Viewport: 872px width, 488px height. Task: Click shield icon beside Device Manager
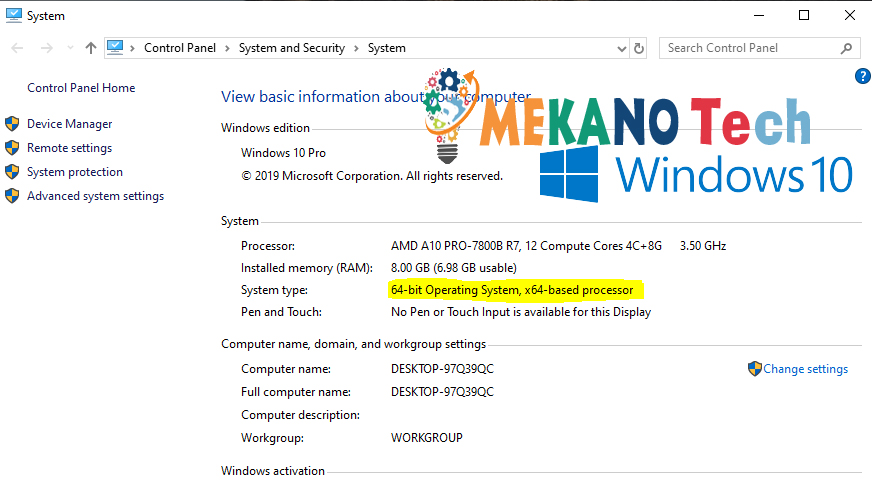click(12, 123)
